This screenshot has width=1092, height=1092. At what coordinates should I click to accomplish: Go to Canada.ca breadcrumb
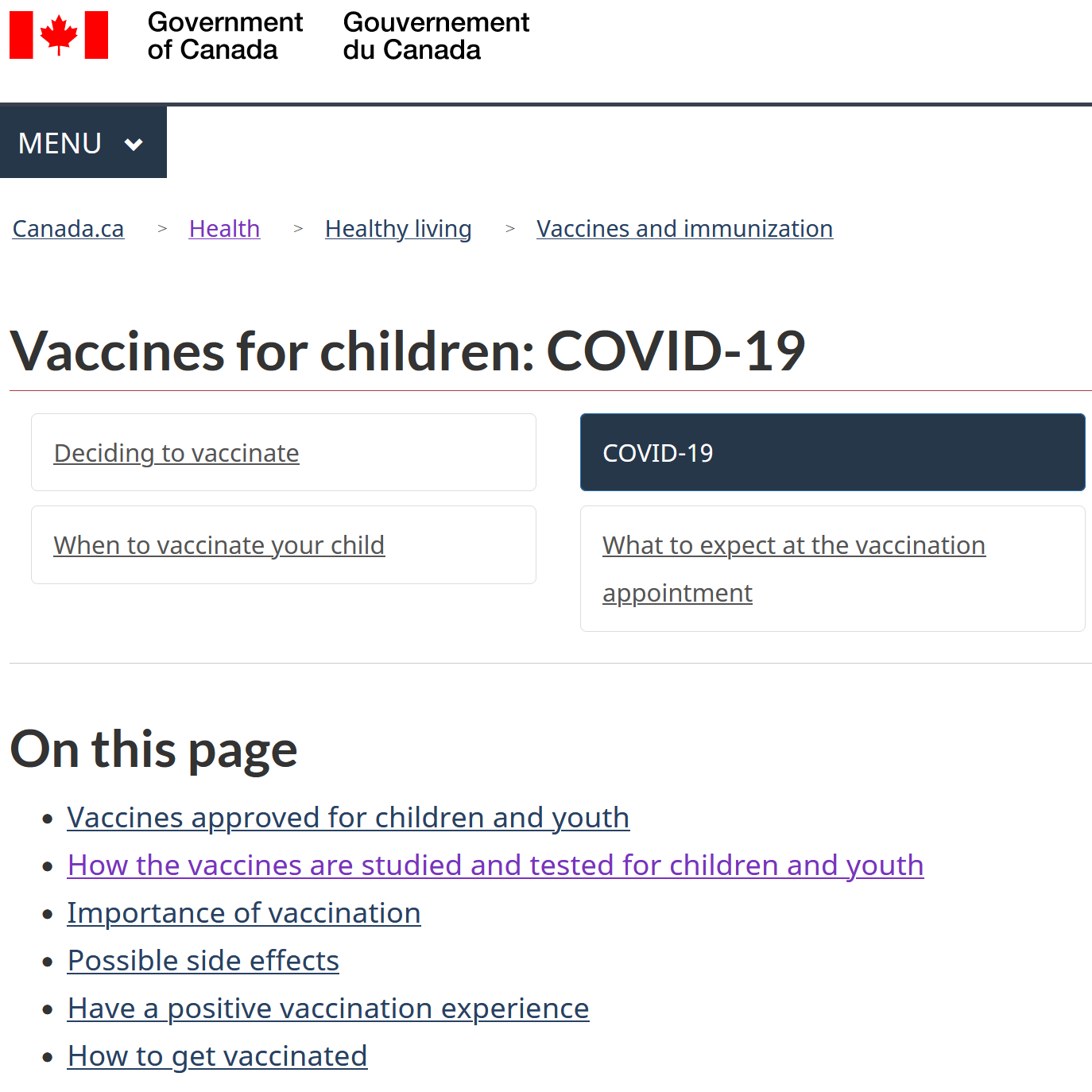coord(68,229)
